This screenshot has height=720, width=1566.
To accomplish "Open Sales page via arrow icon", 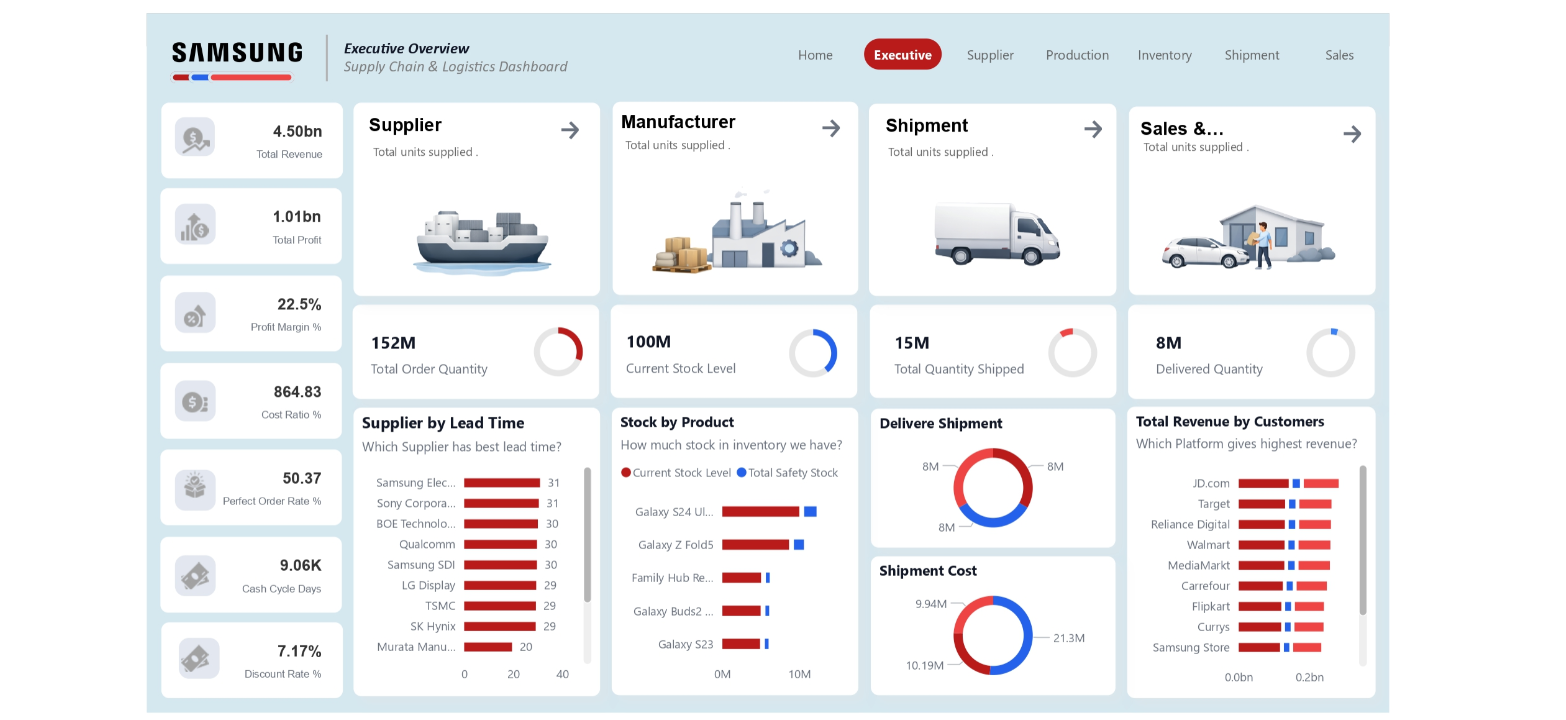I will (x=1352, y=133).
